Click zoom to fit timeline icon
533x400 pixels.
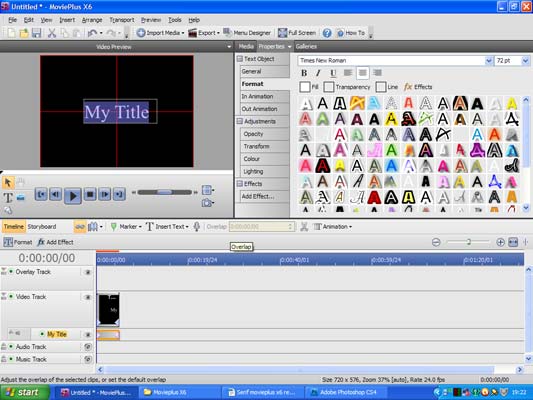click(513, 242)
